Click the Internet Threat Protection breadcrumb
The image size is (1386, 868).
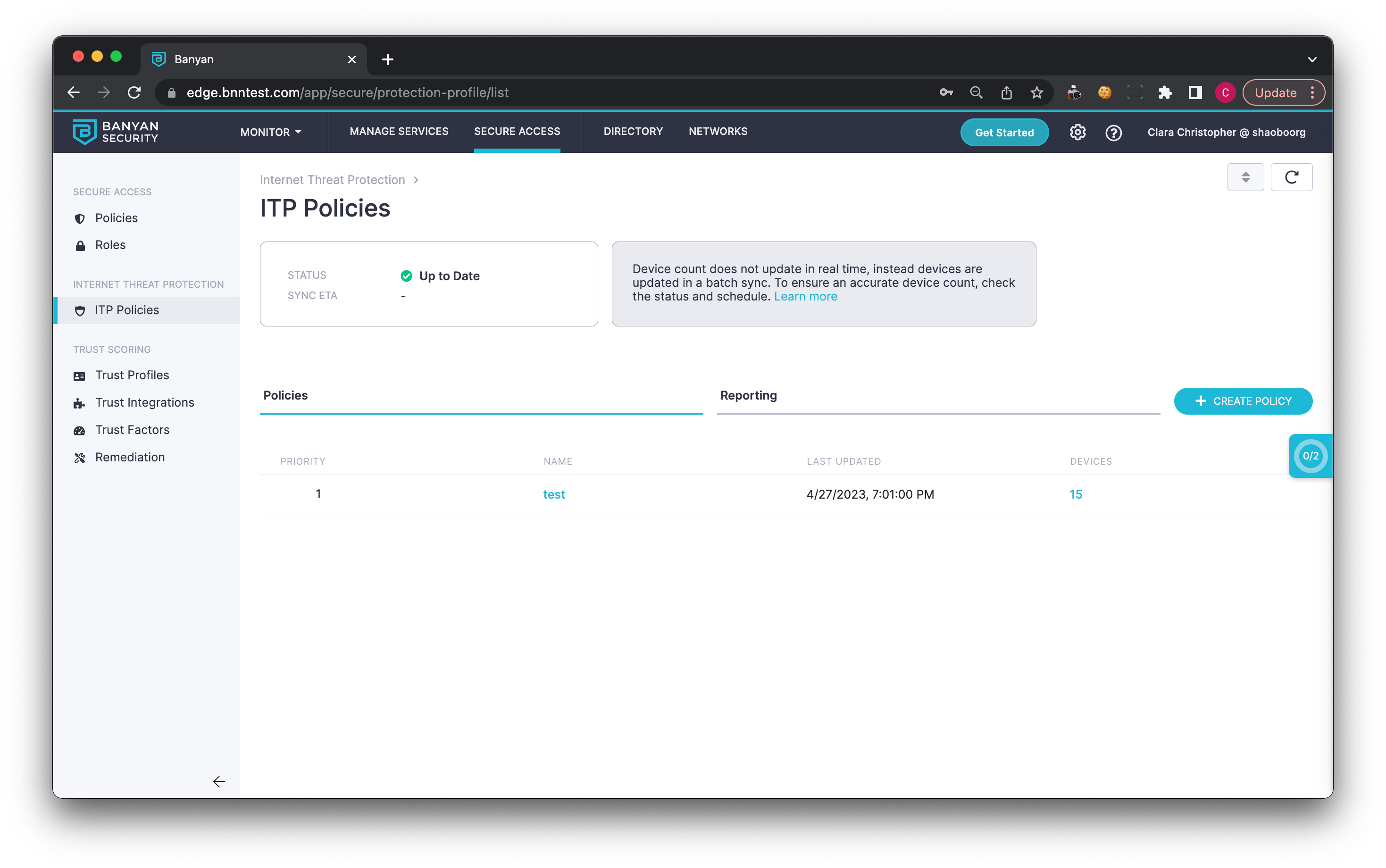[x=332, y=180]
